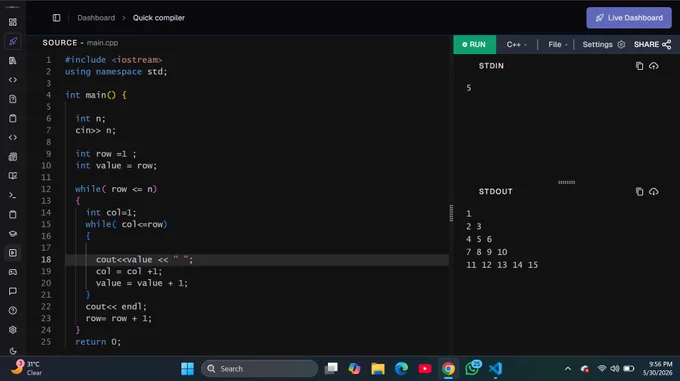Copy the STDIN contents

pyautogui.click(x=639, y=66)
